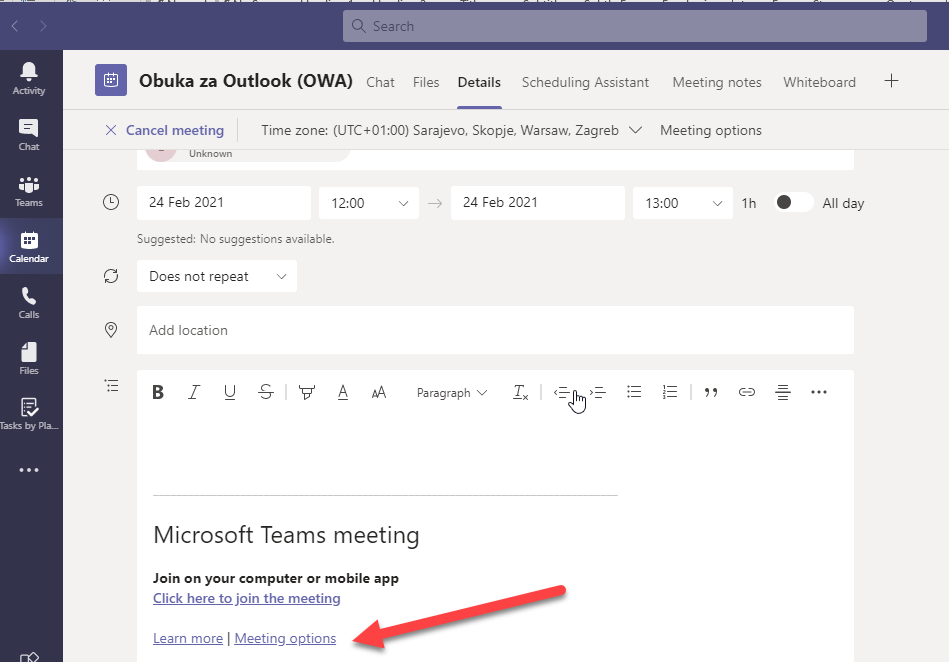Apply Italic formatting in the editor
Viewport: 949px width, 662px height.
[x=194, y=393]
